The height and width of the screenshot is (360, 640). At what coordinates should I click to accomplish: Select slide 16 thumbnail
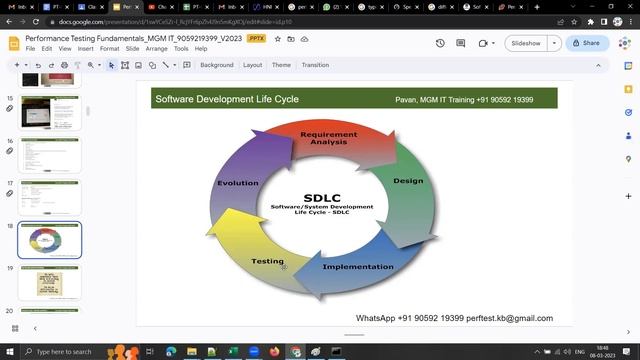(50, 155)
